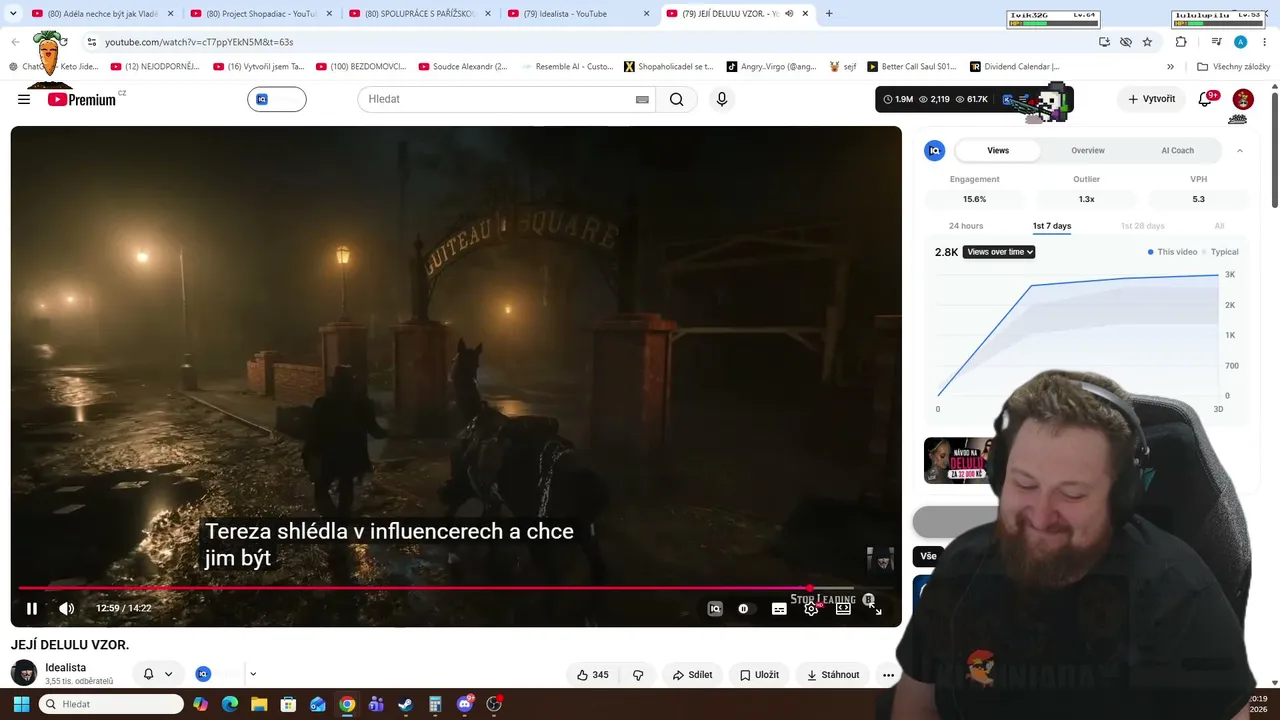Bookmark this page with the star
This screenshot has width=1280, height=720.
[1147, 42]
